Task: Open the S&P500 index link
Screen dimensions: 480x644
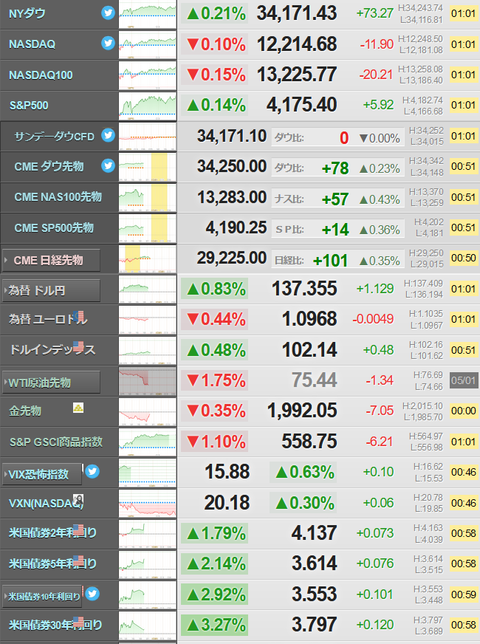Action: pos(29,106)
